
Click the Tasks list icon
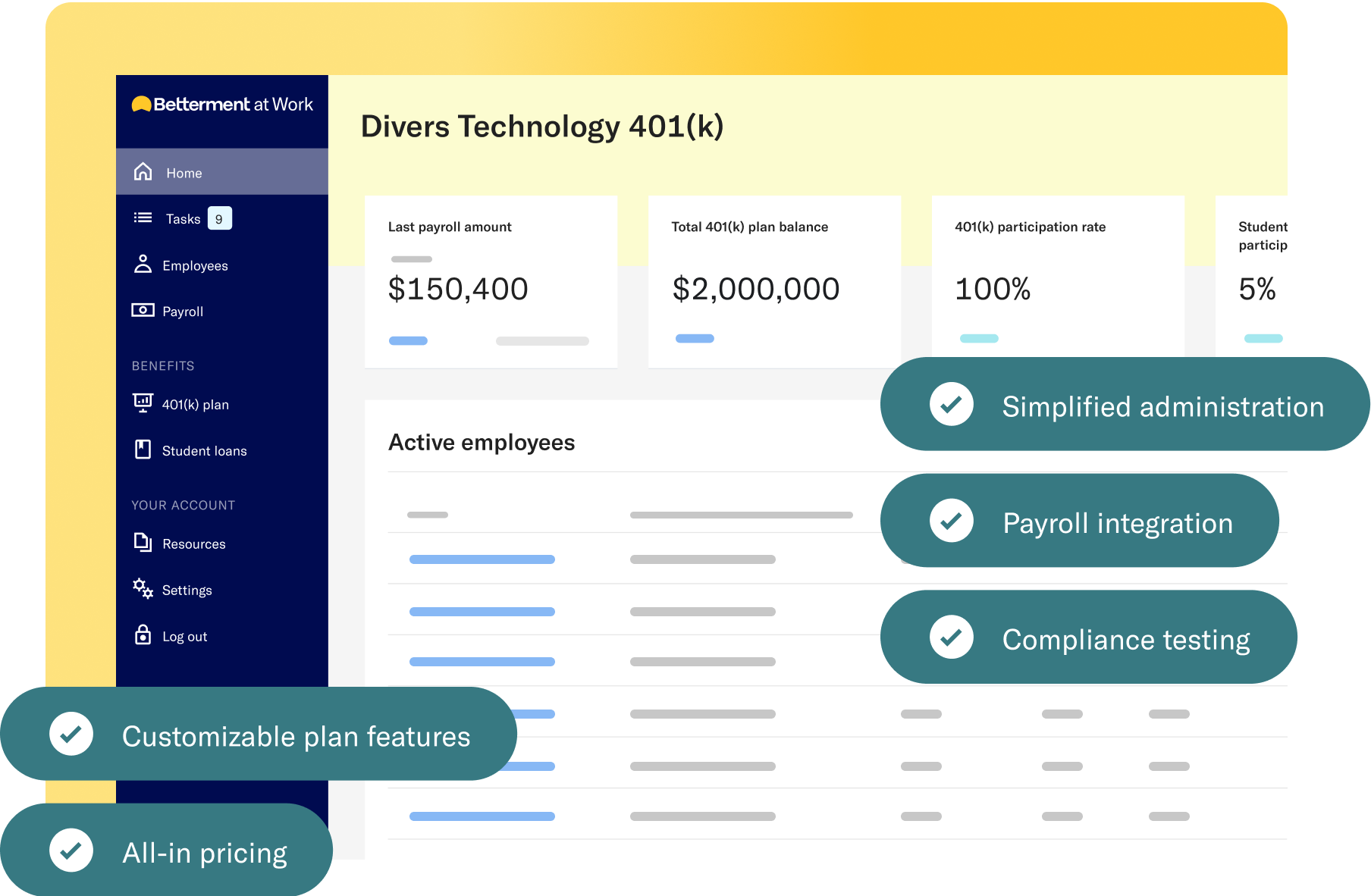pos(143,218)
